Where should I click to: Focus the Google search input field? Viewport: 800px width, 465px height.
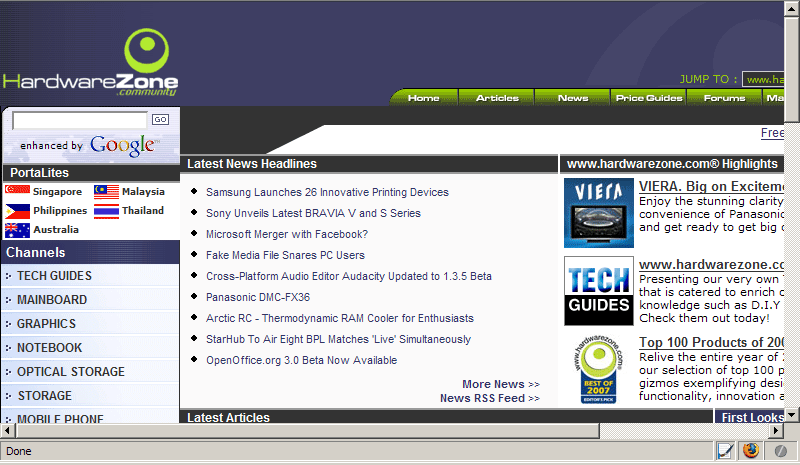[x=80, y=120]
